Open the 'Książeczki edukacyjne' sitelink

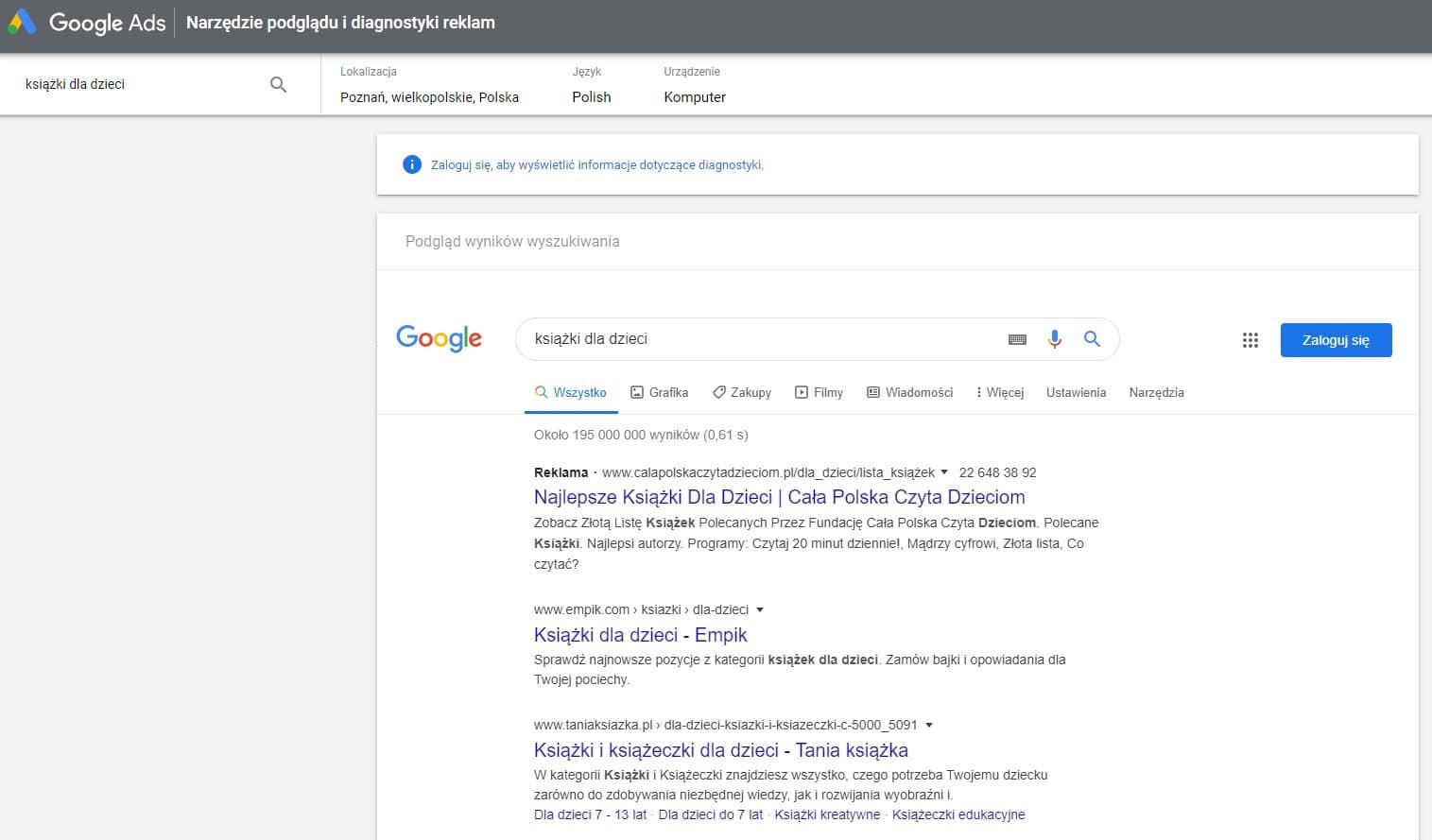coord(958,814)
